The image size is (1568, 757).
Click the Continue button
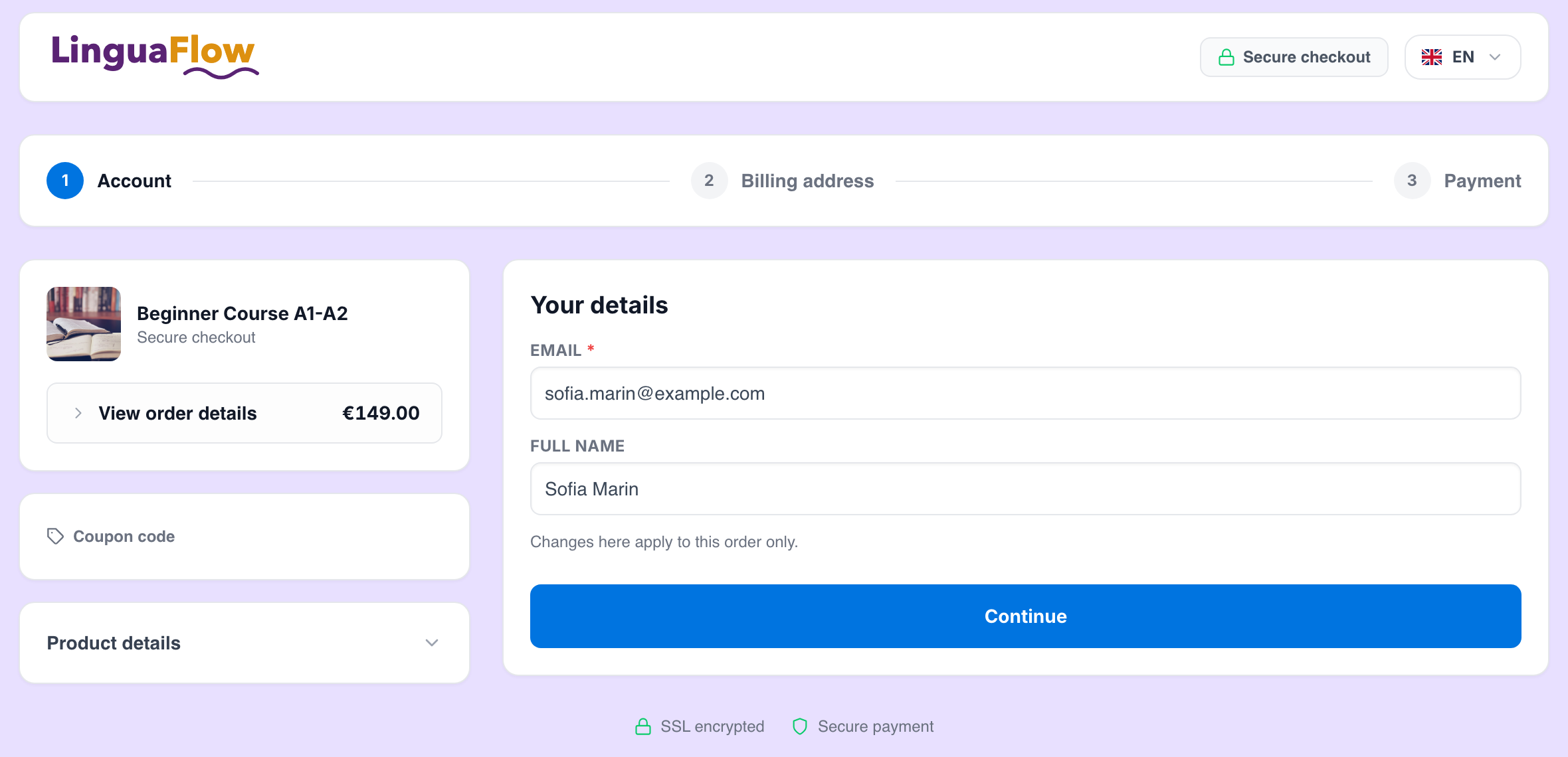[1025, 616]
